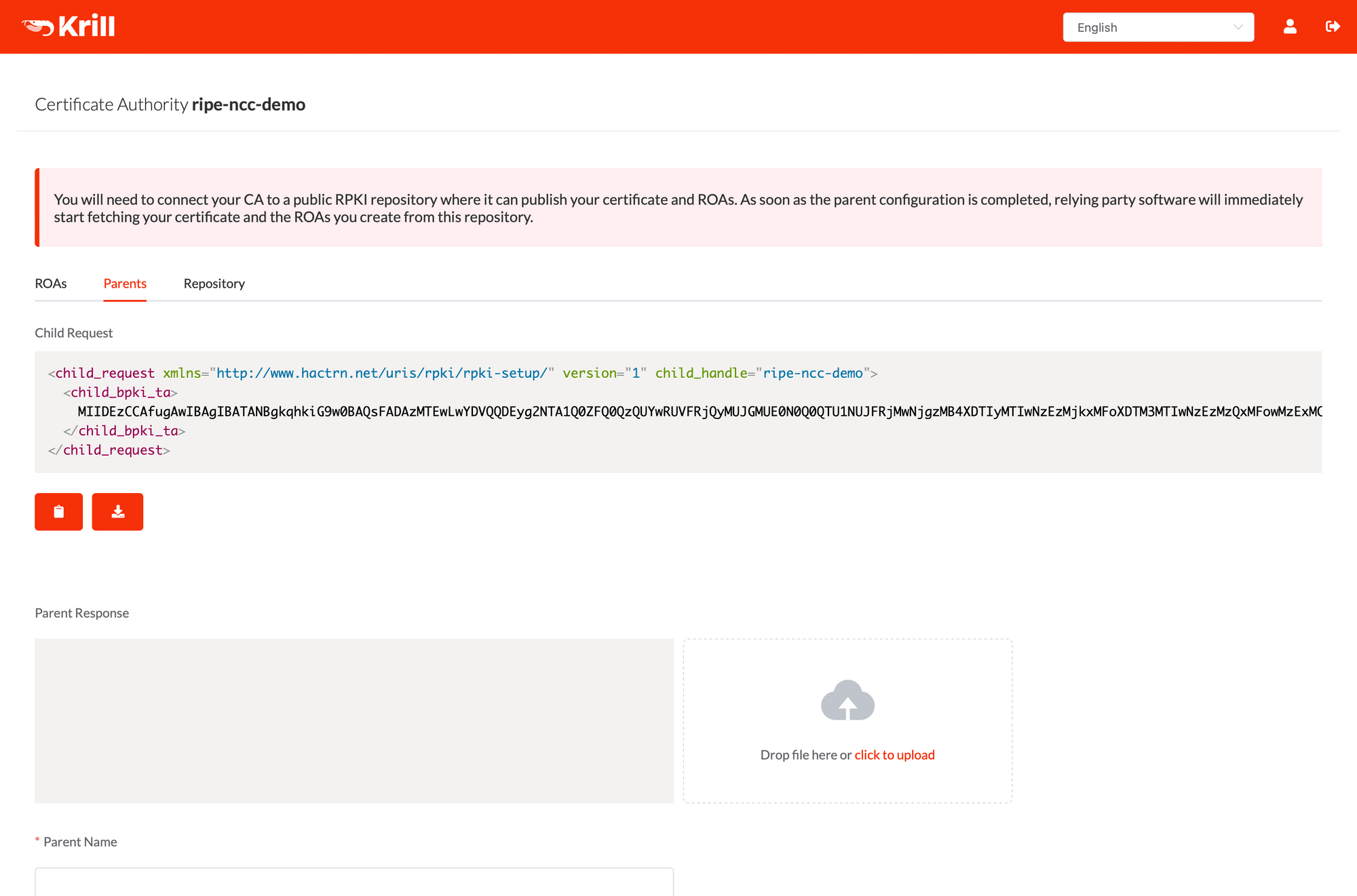The image size is (1357, 896).
Task: Click the ripe-ncc-demo CA heading
Action: (248, 104)
